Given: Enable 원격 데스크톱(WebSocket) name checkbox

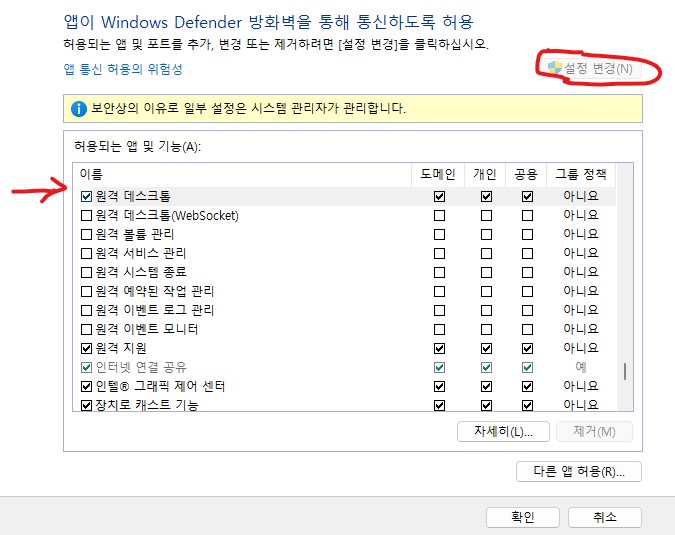Looking at the screenshot, I should click(x=87, y=216).
